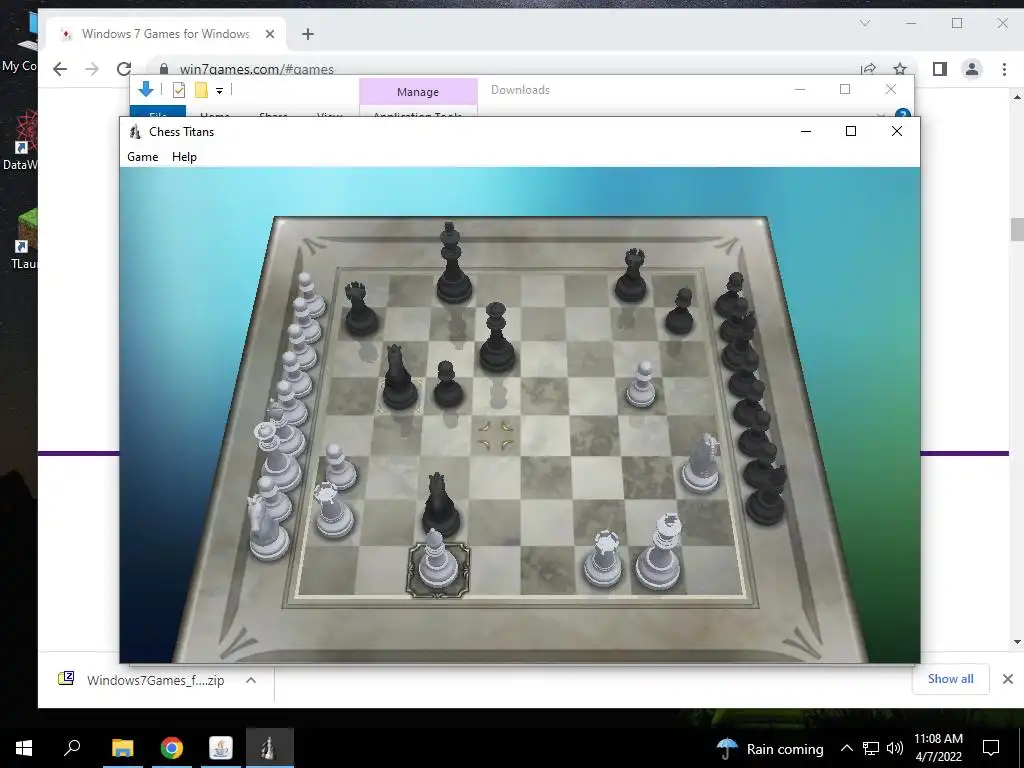Reload the Chrome page
The height and width of the screenshot is (768, 1024).
coord(124,69)
